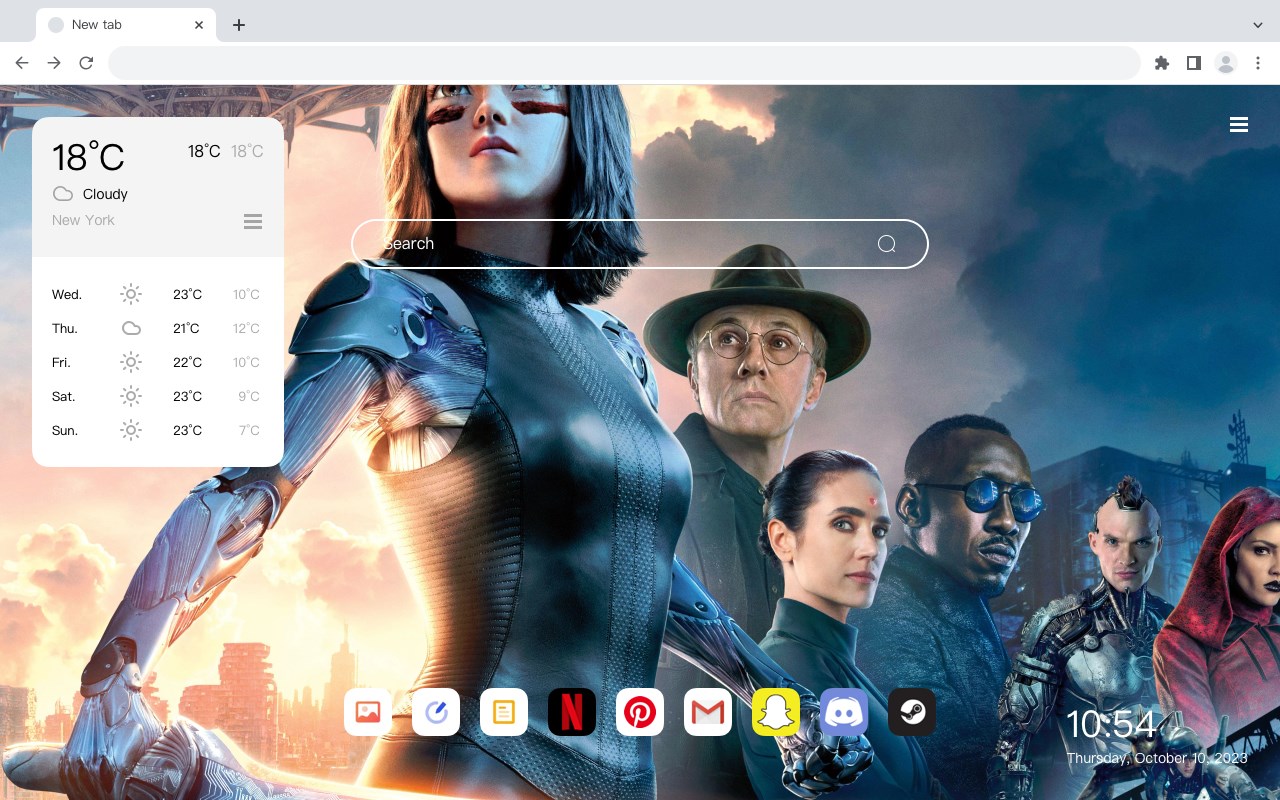The image size is (1280, 800).
Task: Go forward to the next page
Action: point(54,63)
